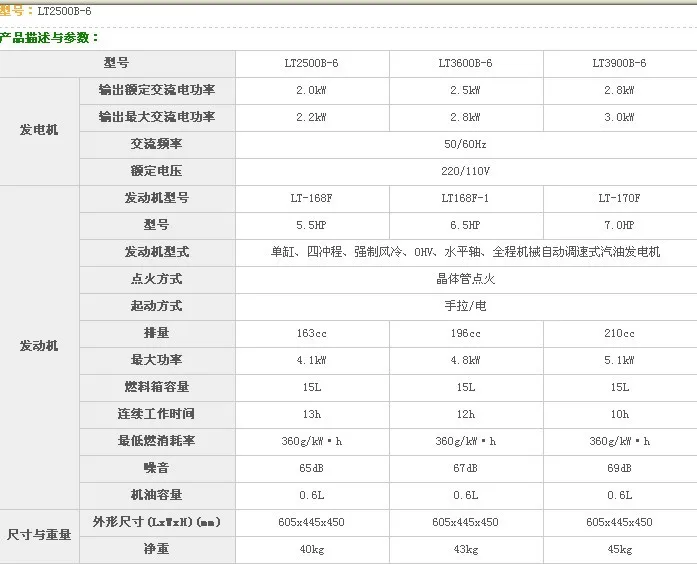Image resolution: width=697 pixels, height=564 pixels.
Task: Click the 外形尺寸 (LxWxH)(mm) row label
Action: [x=156, y=522]
